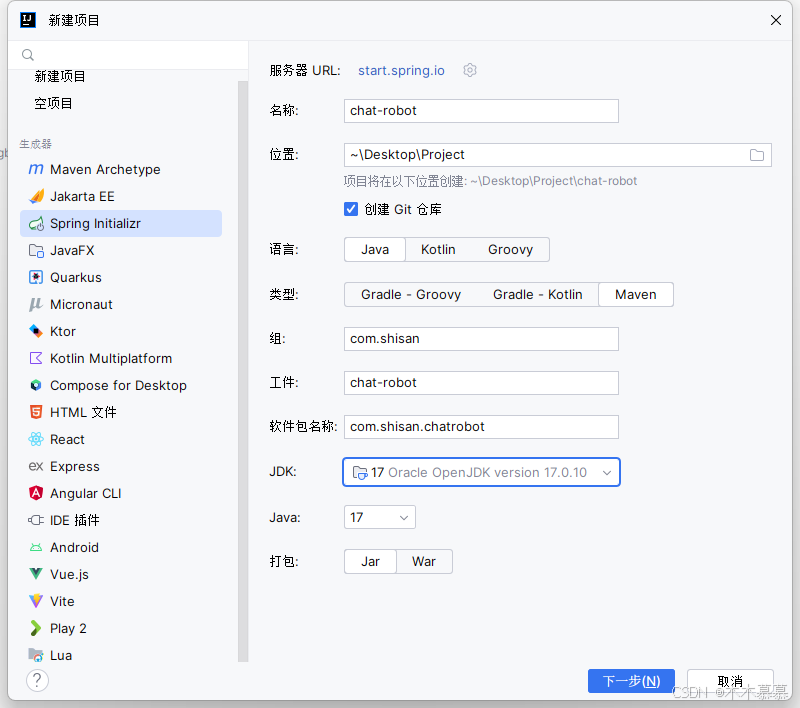Select the Compose for Desktop label
Screen dimensions: 800x708
(118, 385)
